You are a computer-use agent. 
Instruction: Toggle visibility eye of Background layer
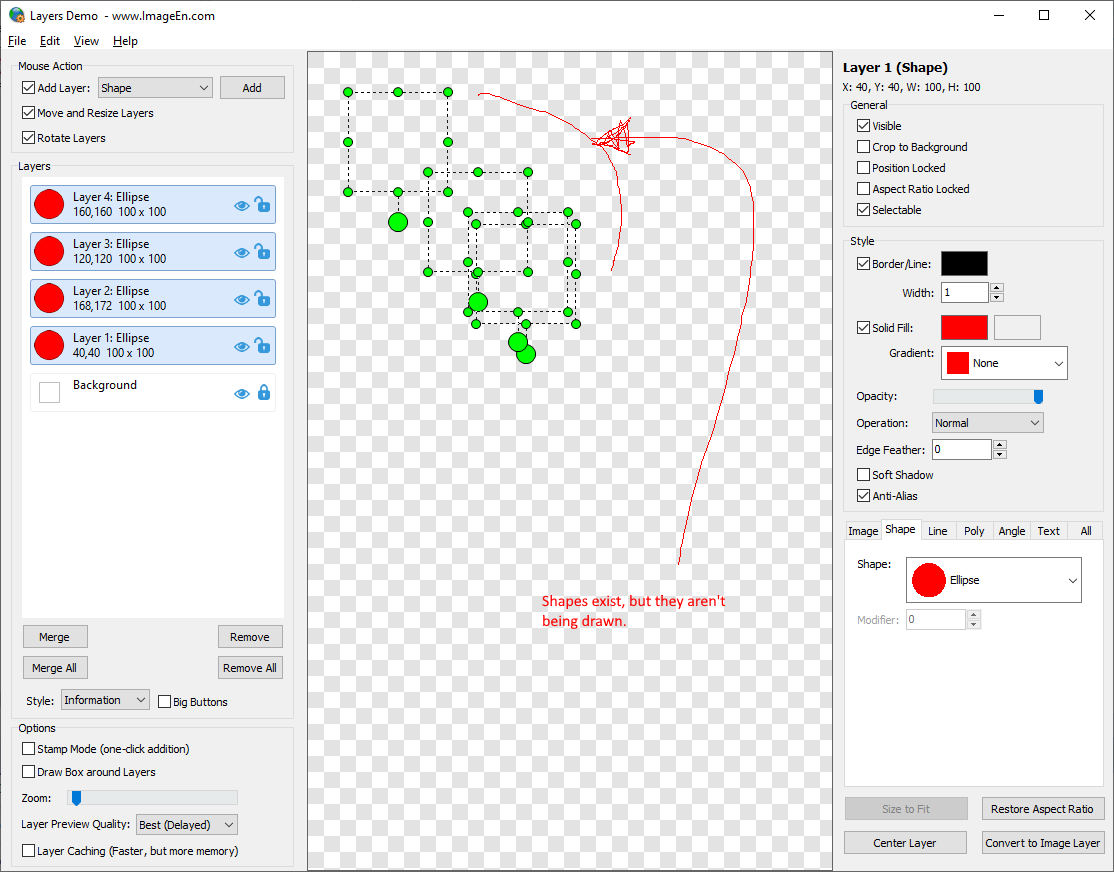click(242, 393)
